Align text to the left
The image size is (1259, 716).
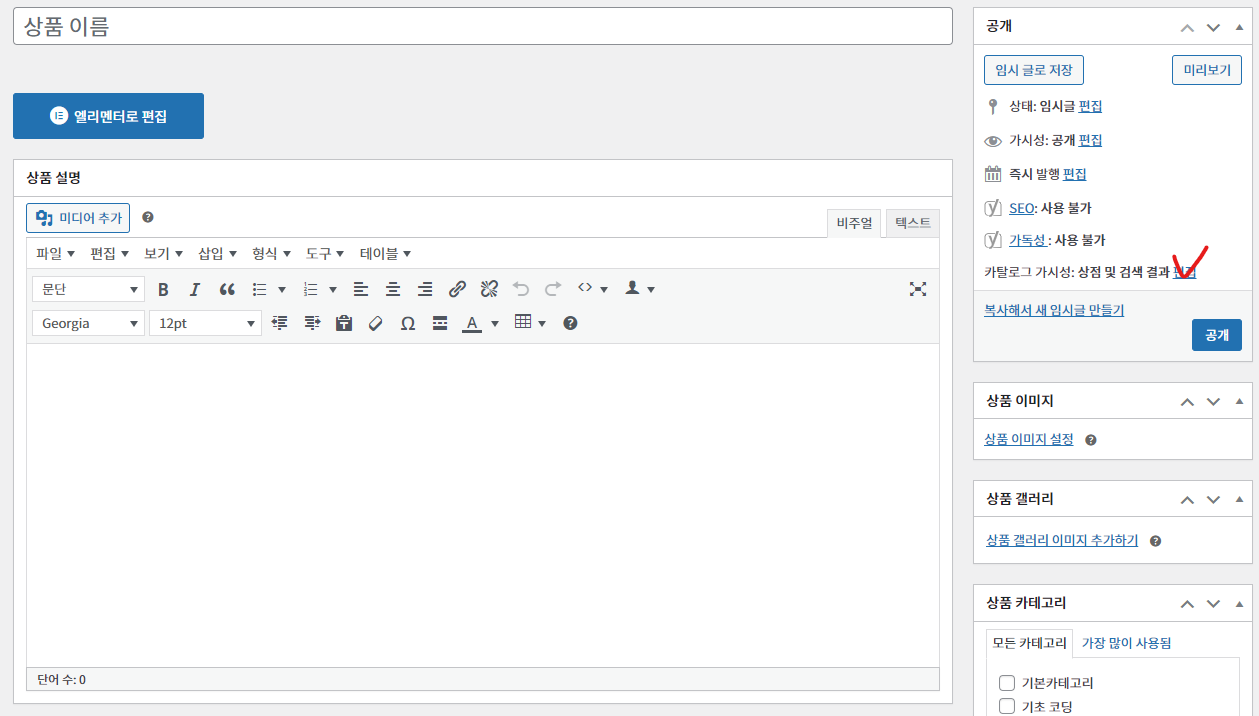click(x=361, y=290)
